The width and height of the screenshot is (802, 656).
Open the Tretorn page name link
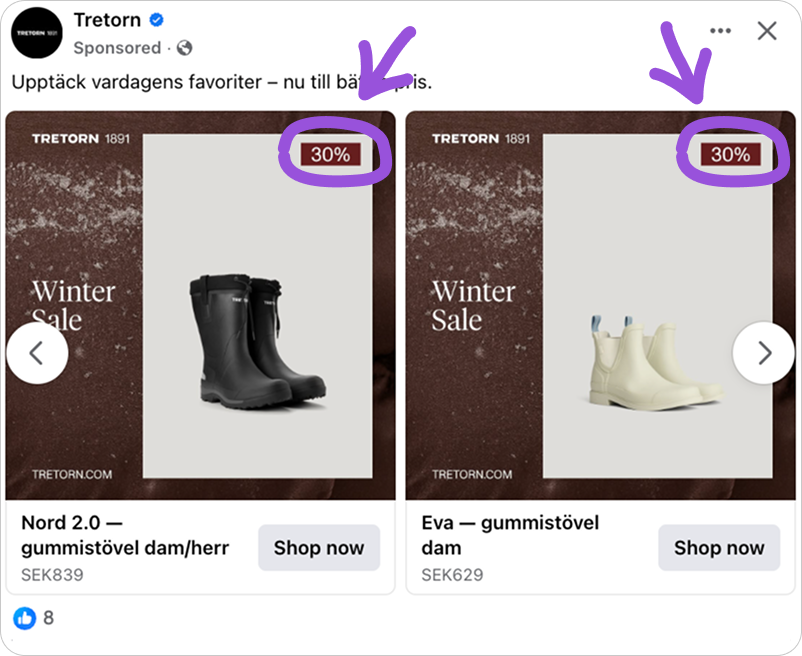pyautogui.click(x=105, y=20)
